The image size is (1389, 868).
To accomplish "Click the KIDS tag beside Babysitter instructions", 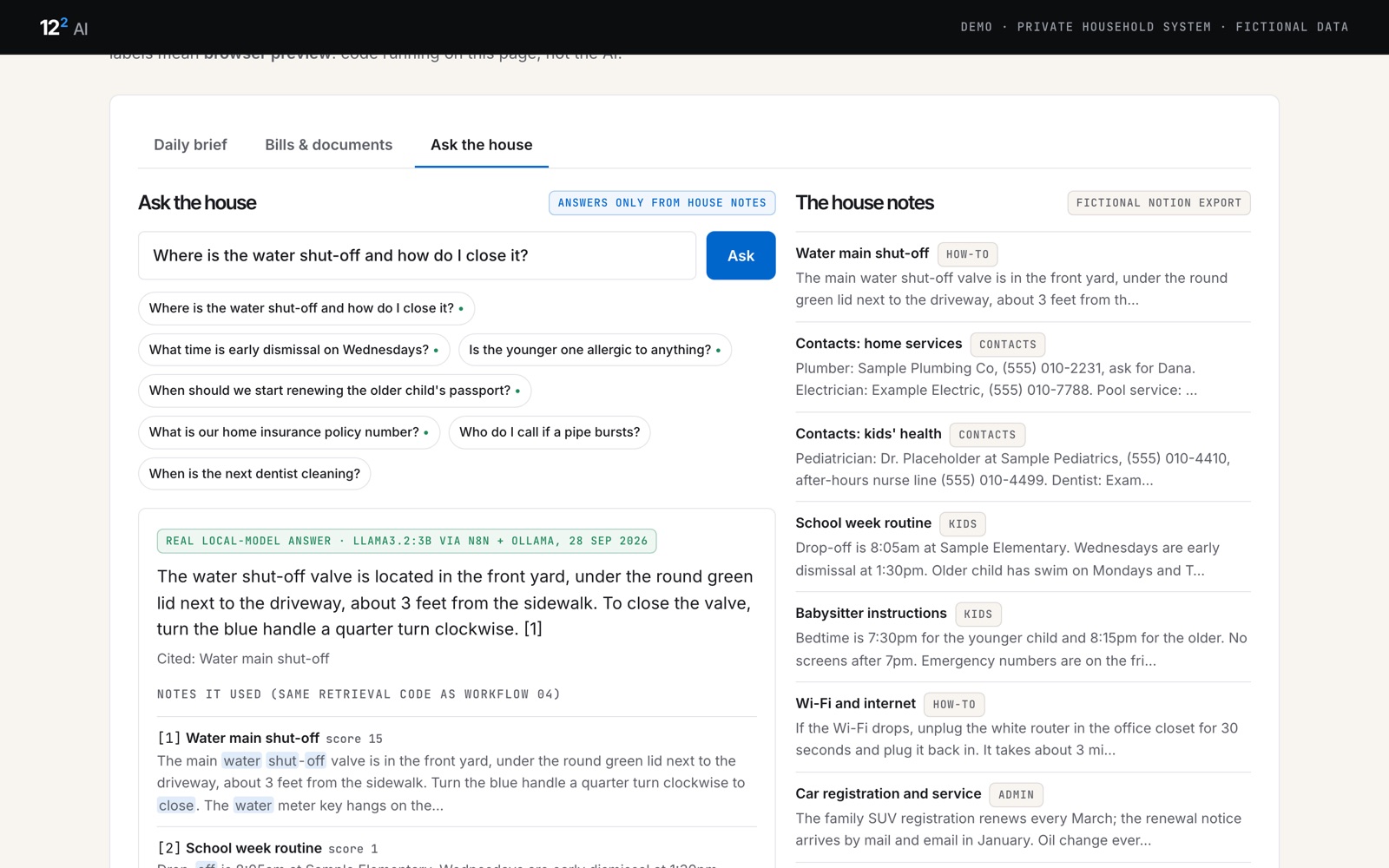I will pyautogui.click(x=978, y=615).
